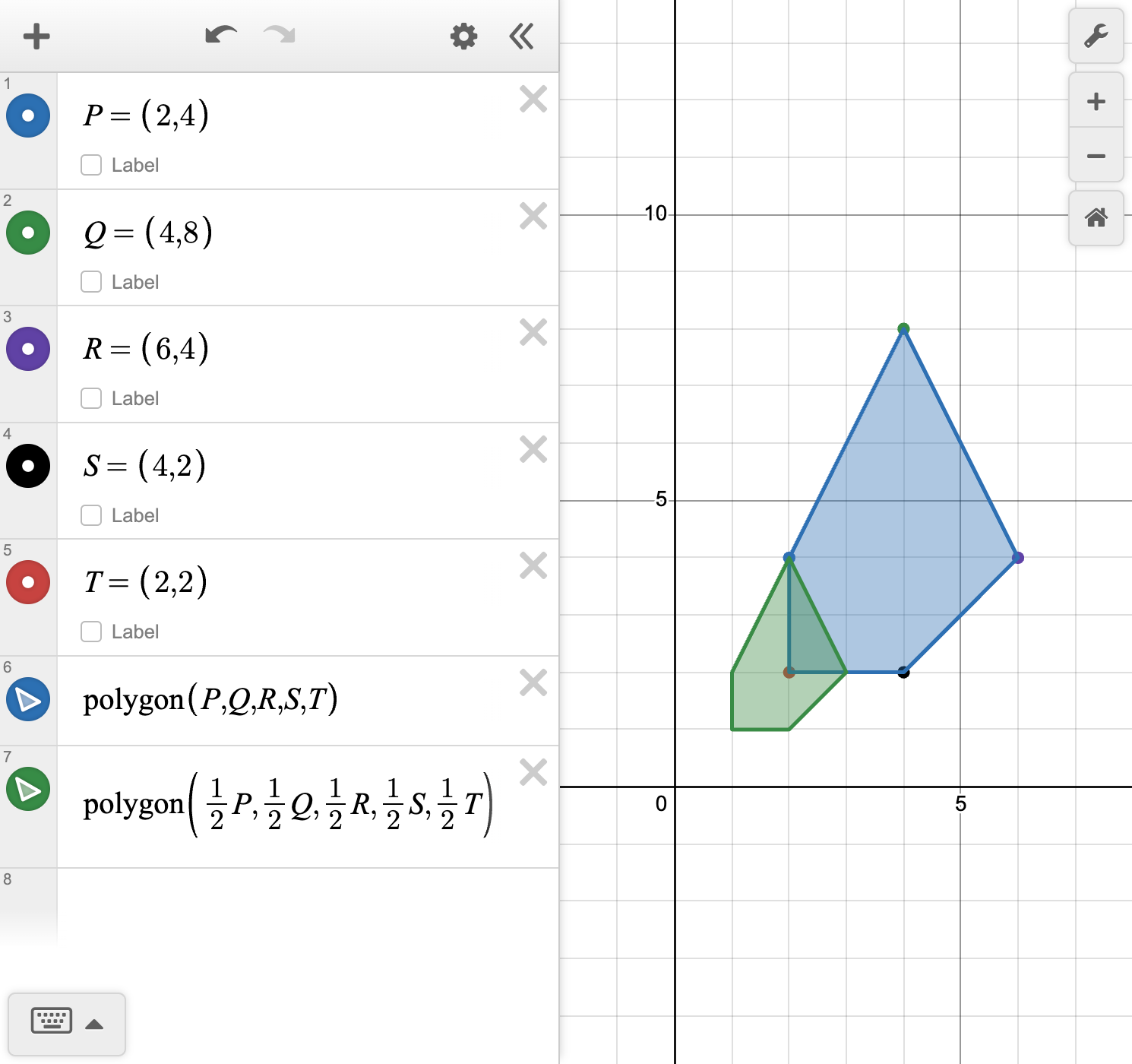
Task: Toggle the green half-scale polygon visibility
Action: [x=28, y=789]
